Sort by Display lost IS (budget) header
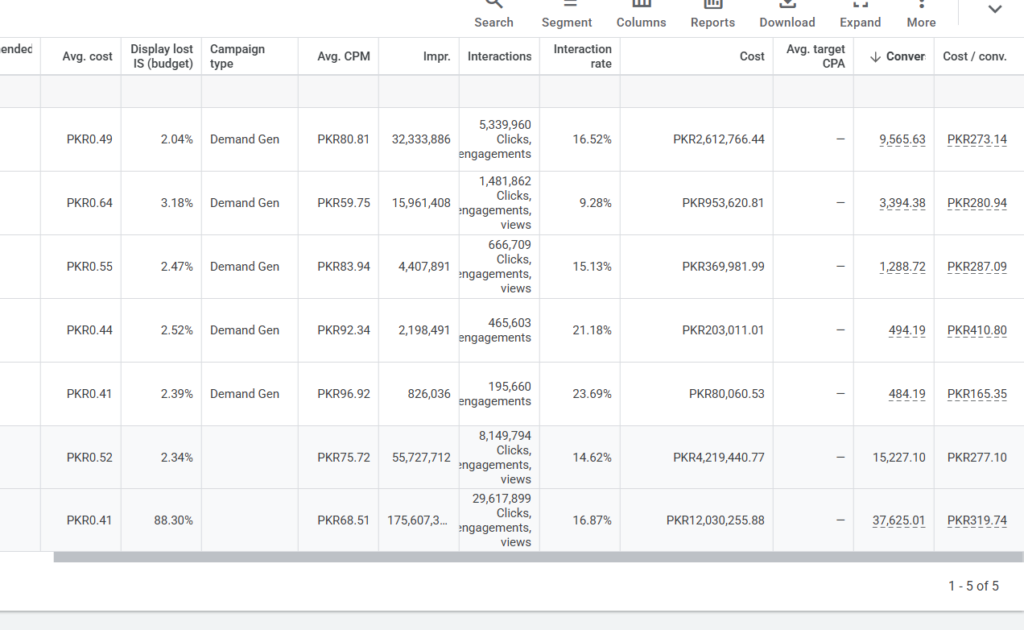The height and width of the screenshot is (630, 1024). point(161,56)
